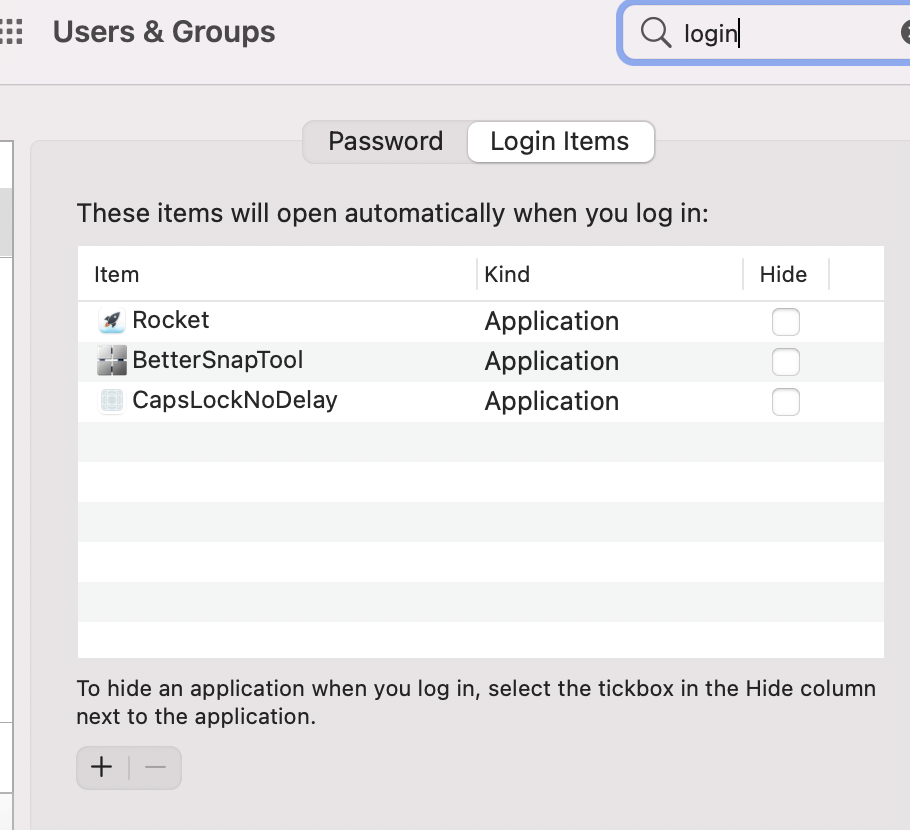Click the CapsLockNoDelay app icon

click(112, 401)
